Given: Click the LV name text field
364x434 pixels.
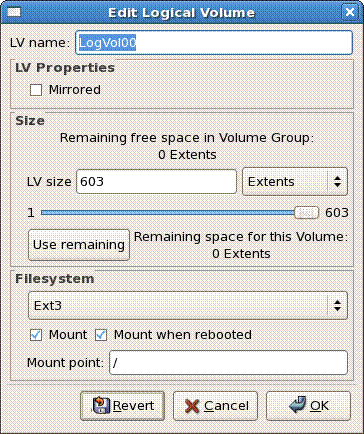Looking at the screenshot, I should click(x=214, y=43).
